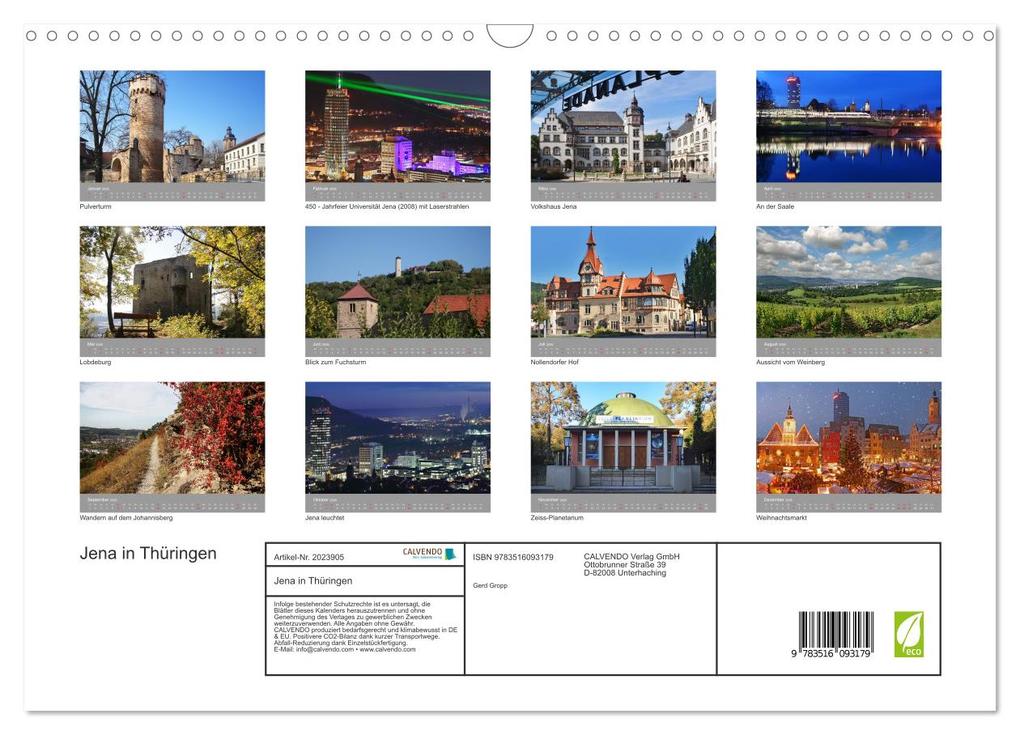Open the 'Jena in Thüringen' title heading
Viewport: 1020px width, 735px height.
coord(147,553)
